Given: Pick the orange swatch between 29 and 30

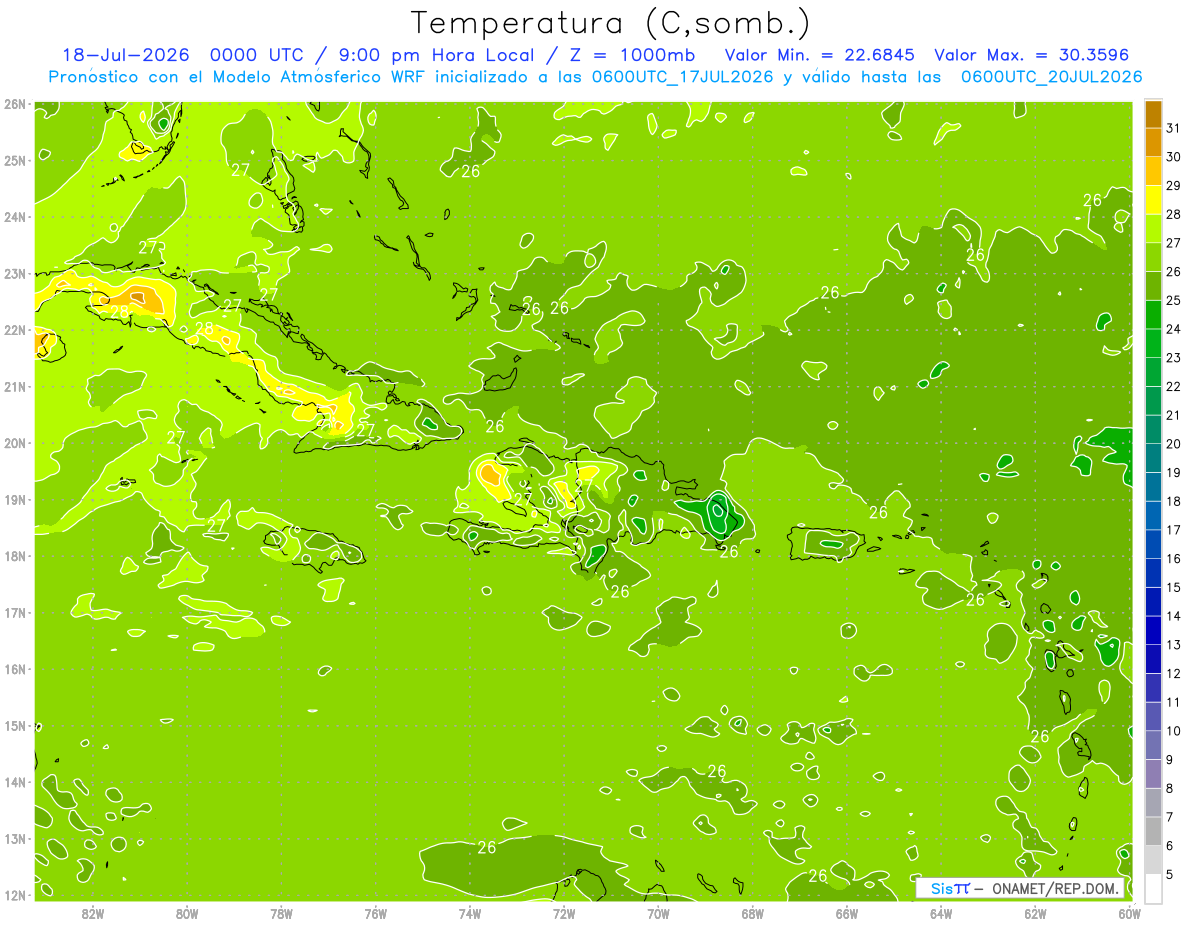Looking at the screenshot, I should (x=1153, y=172).
